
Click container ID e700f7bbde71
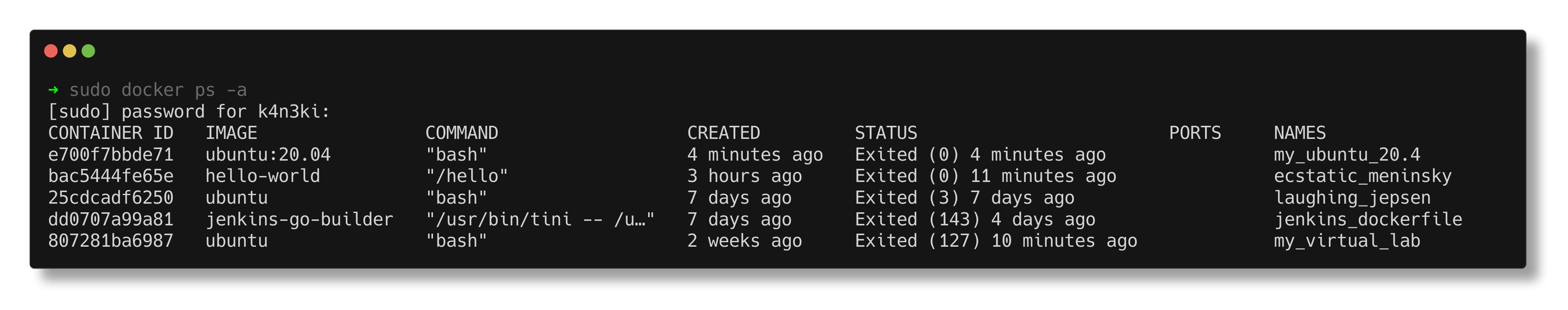pyautogui.click(x=111, y=155)
